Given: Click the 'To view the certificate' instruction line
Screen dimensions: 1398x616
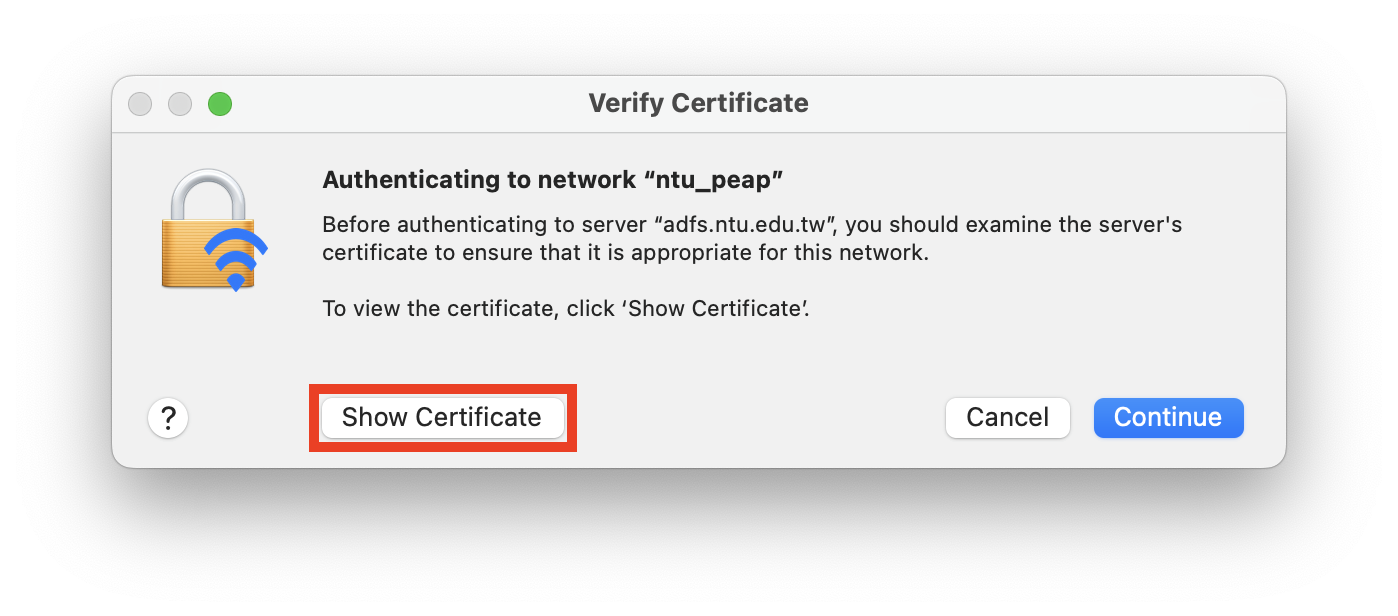Looking at the screenshot, I should pyautogui.click(x=565, y=308).
